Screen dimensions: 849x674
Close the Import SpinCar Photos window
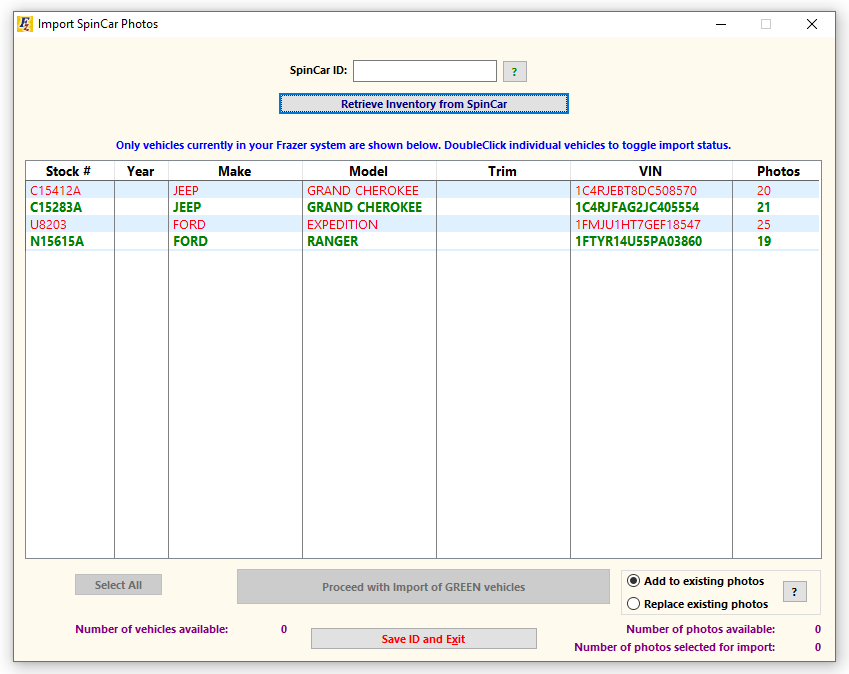pos(812,24)
